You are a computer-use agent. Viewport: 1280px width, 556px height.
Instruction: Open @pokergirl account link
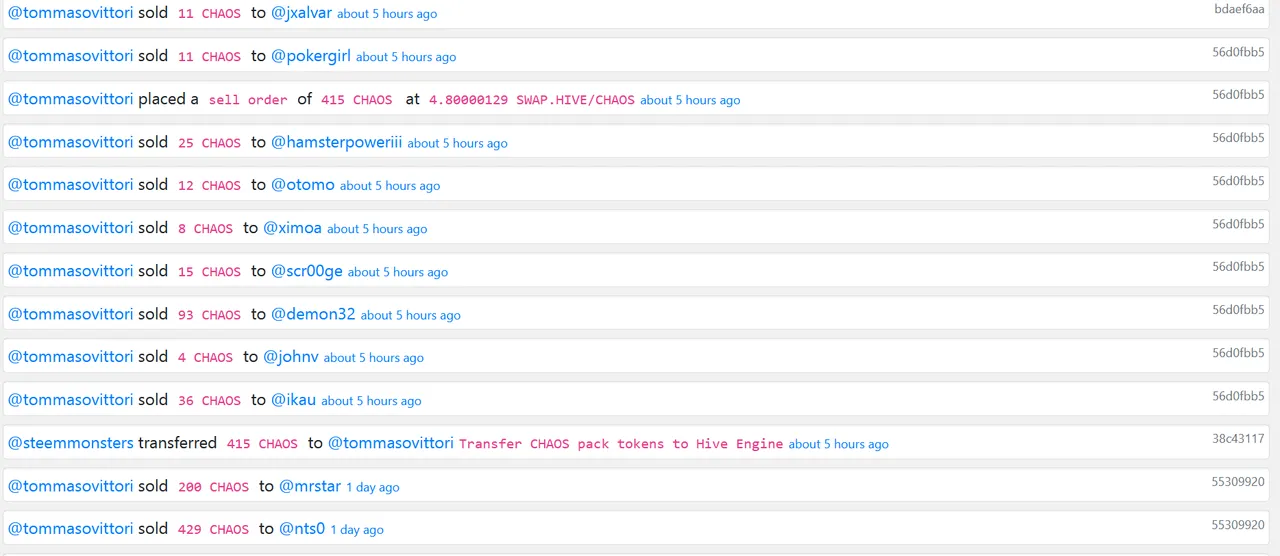coord(311,56)
